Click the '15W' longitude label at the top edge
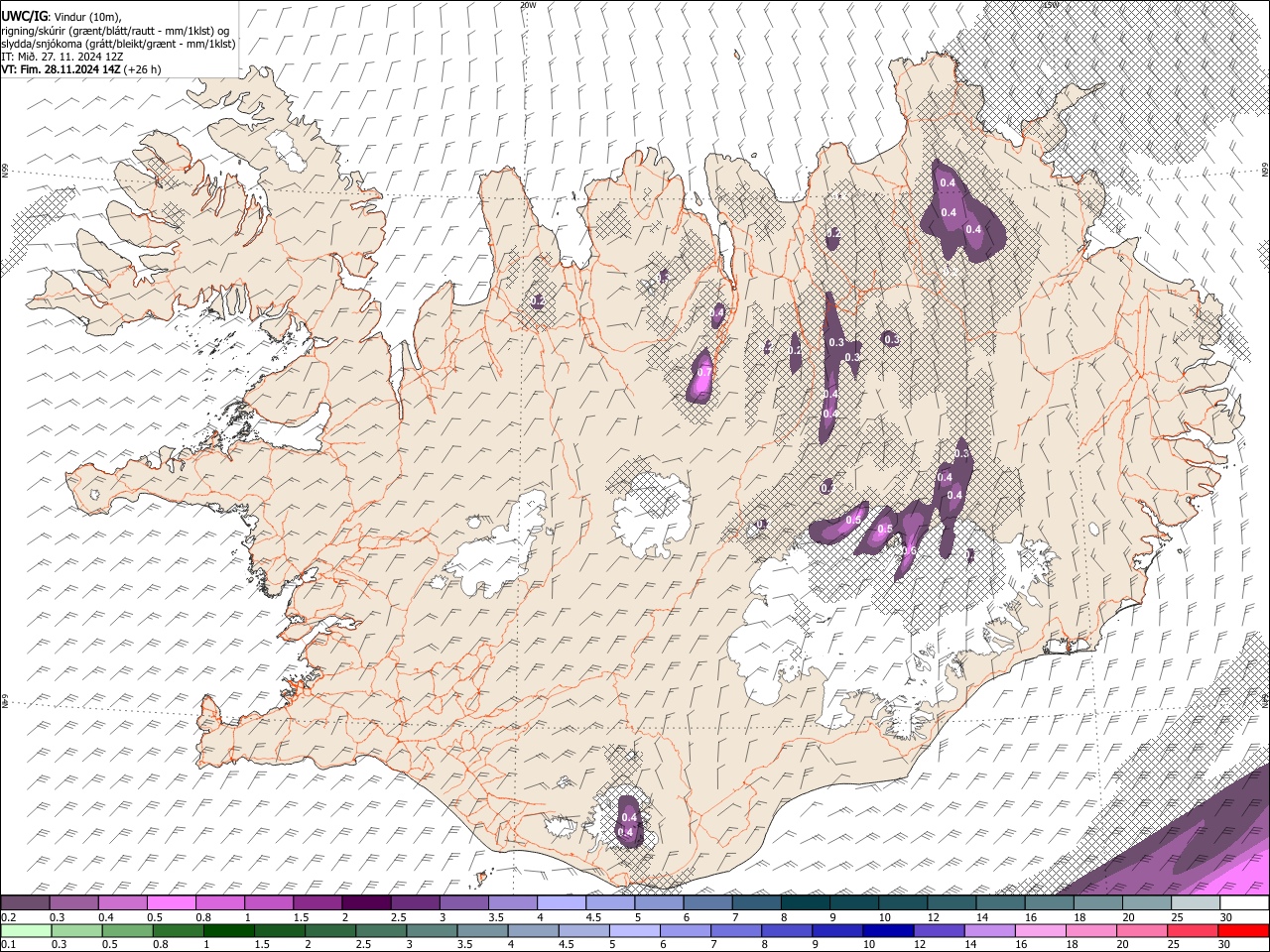This screenshot has height=952, width=1270. click(1051, 5)
